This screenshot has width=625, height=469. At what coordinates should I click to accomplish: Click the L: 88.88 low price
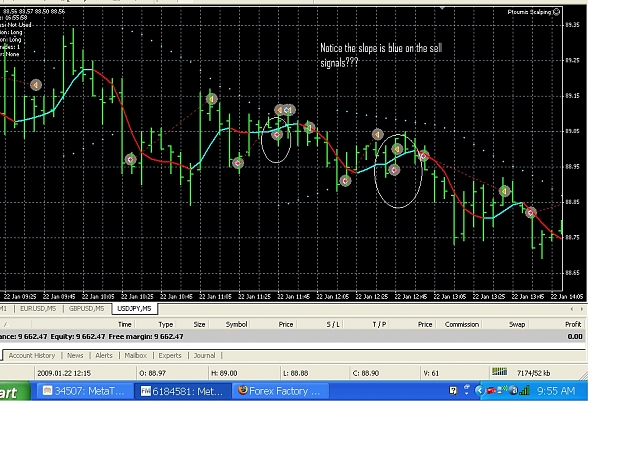pyautogui.click(x=296, y=373)
